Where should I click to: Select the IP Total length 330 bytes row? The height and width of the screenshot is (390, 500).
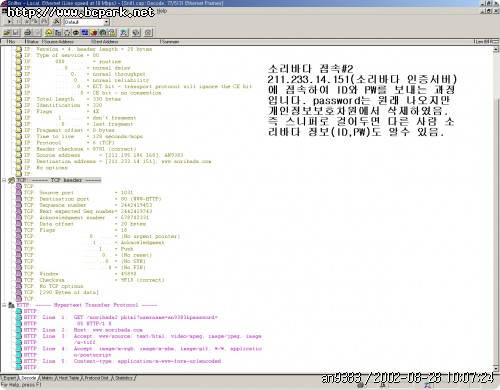pyautogui.click(x=72, y=99)
